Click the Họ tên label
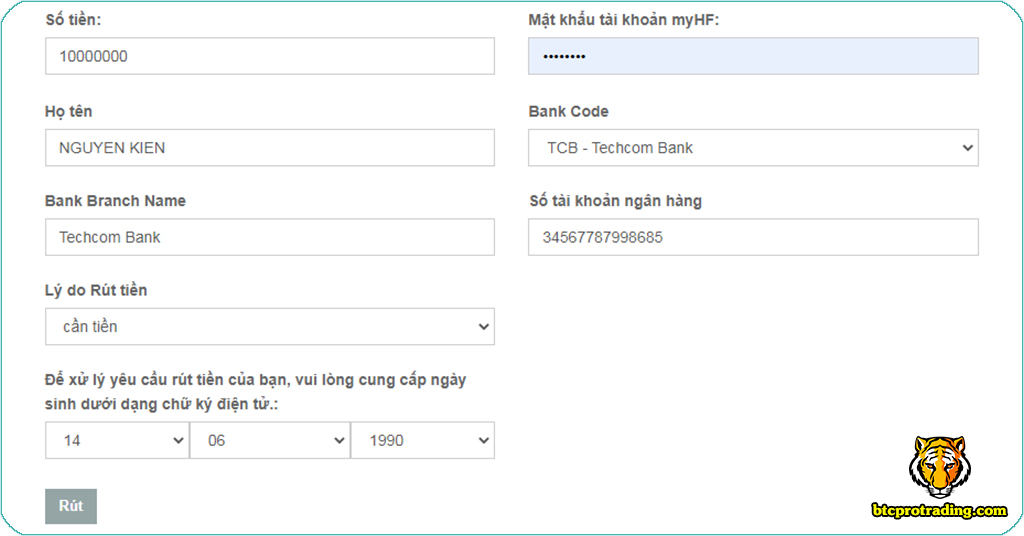This screenshot has width=1024, height=536. point(69,112)
